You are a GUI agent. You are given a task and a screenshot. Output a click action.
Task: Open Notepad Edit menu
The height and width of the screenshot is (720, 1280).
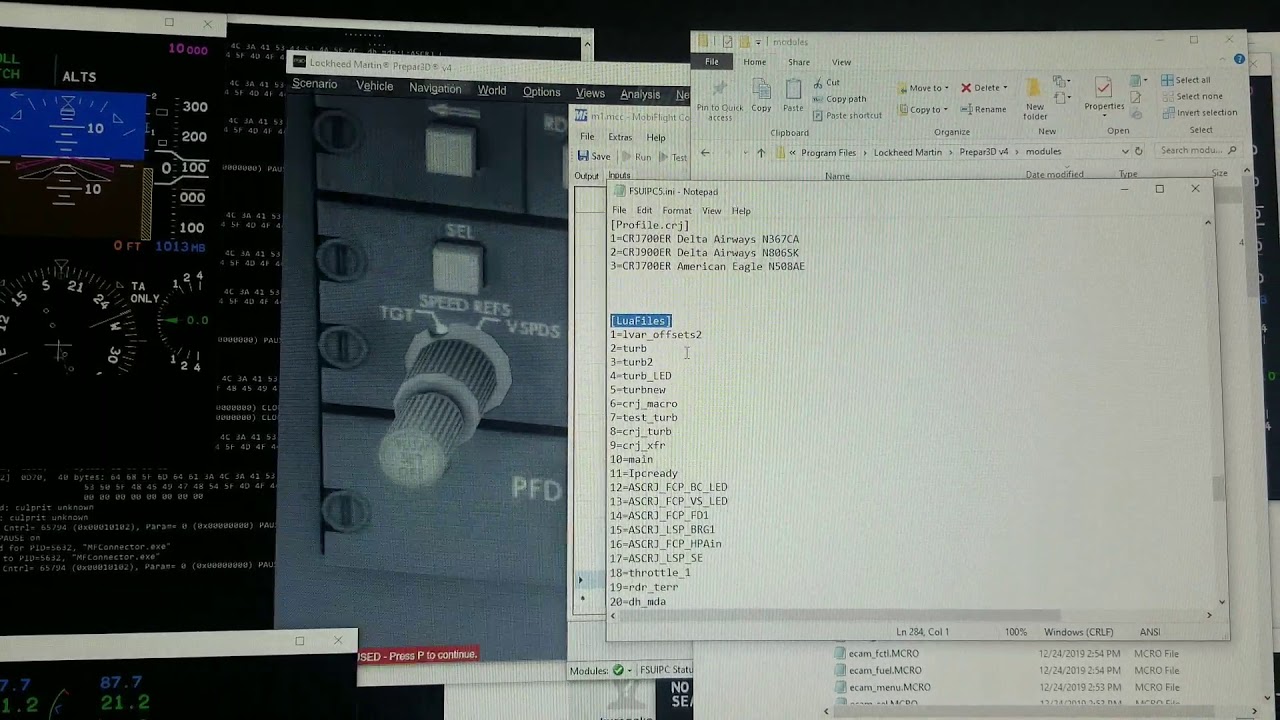(644, 211)
